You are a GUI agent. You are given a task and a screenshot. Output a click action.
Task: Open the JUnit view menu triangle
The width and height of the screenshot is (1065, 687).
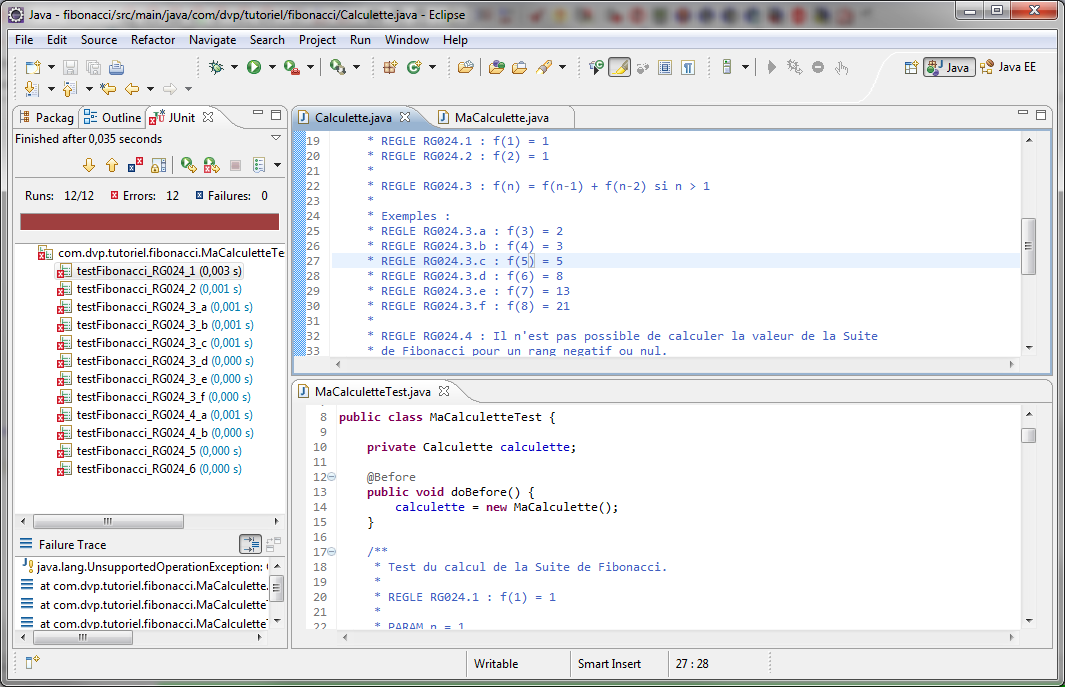pos(276,138)
